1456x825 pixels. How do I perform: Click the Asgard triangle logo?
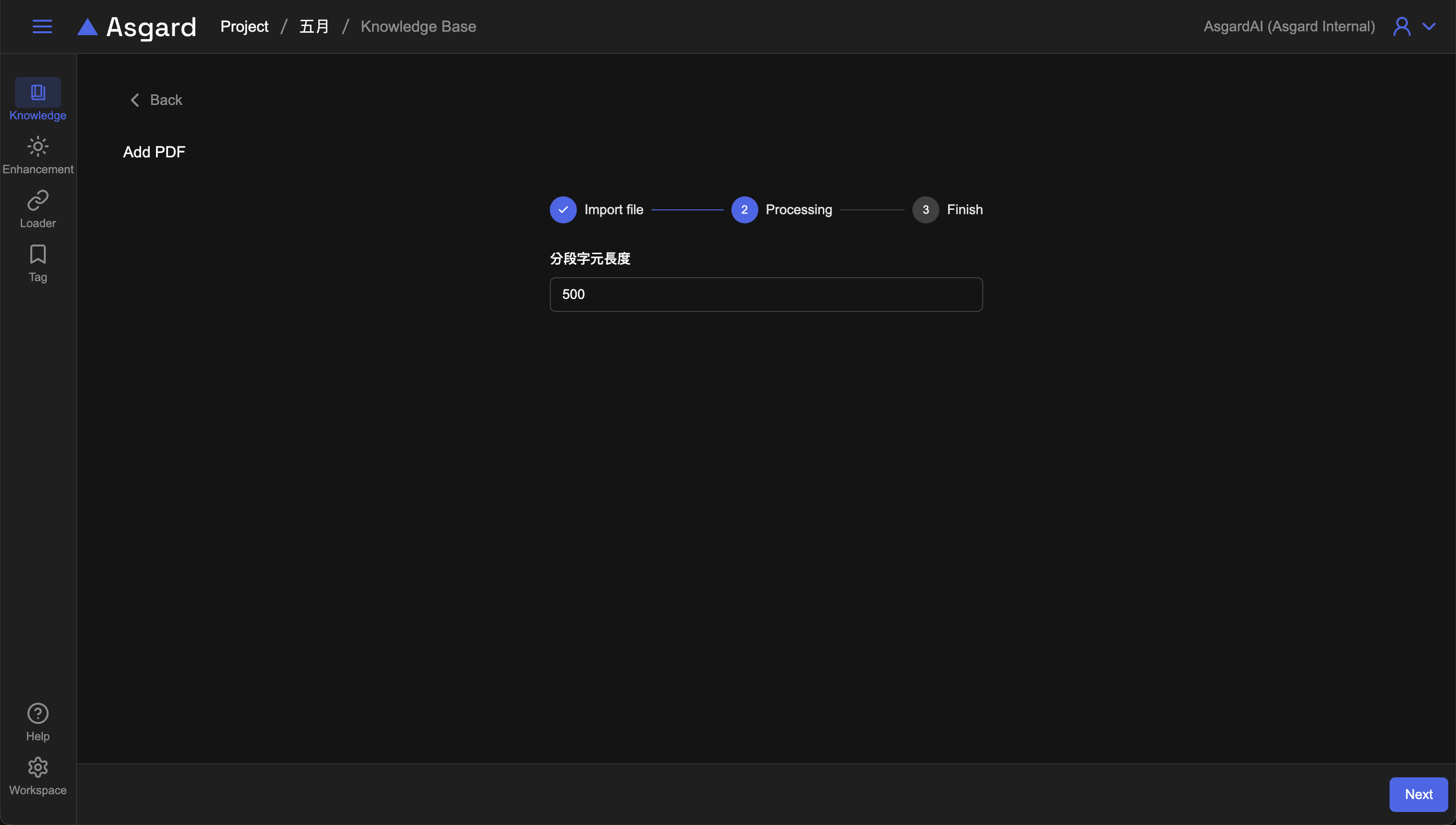click(x=88, y=26)
